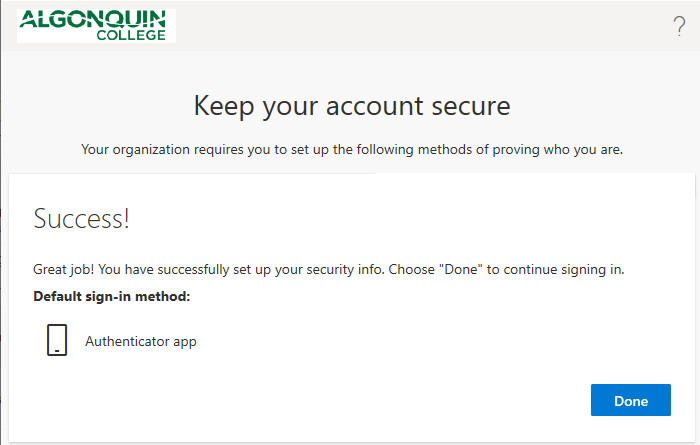The image size is (700, 445).
Task: Click the "Success!" heading
Action: (82, 219)
